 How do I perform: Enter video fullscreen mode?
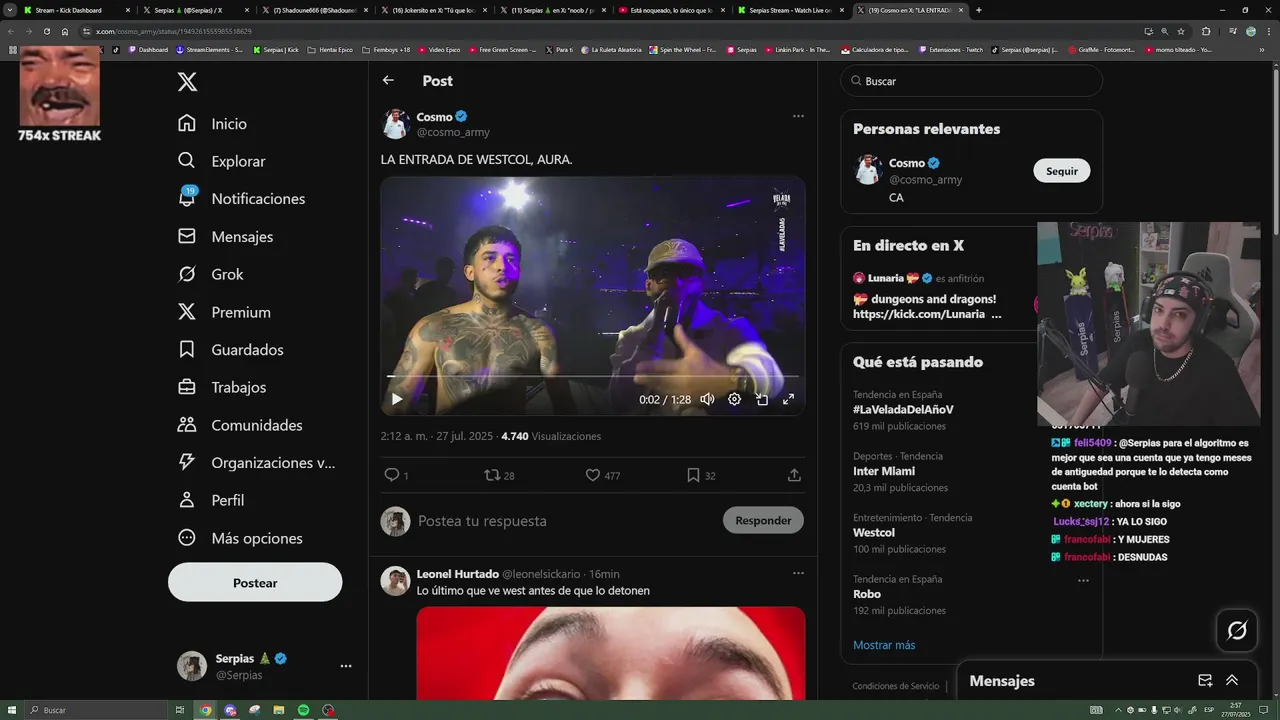788,399
